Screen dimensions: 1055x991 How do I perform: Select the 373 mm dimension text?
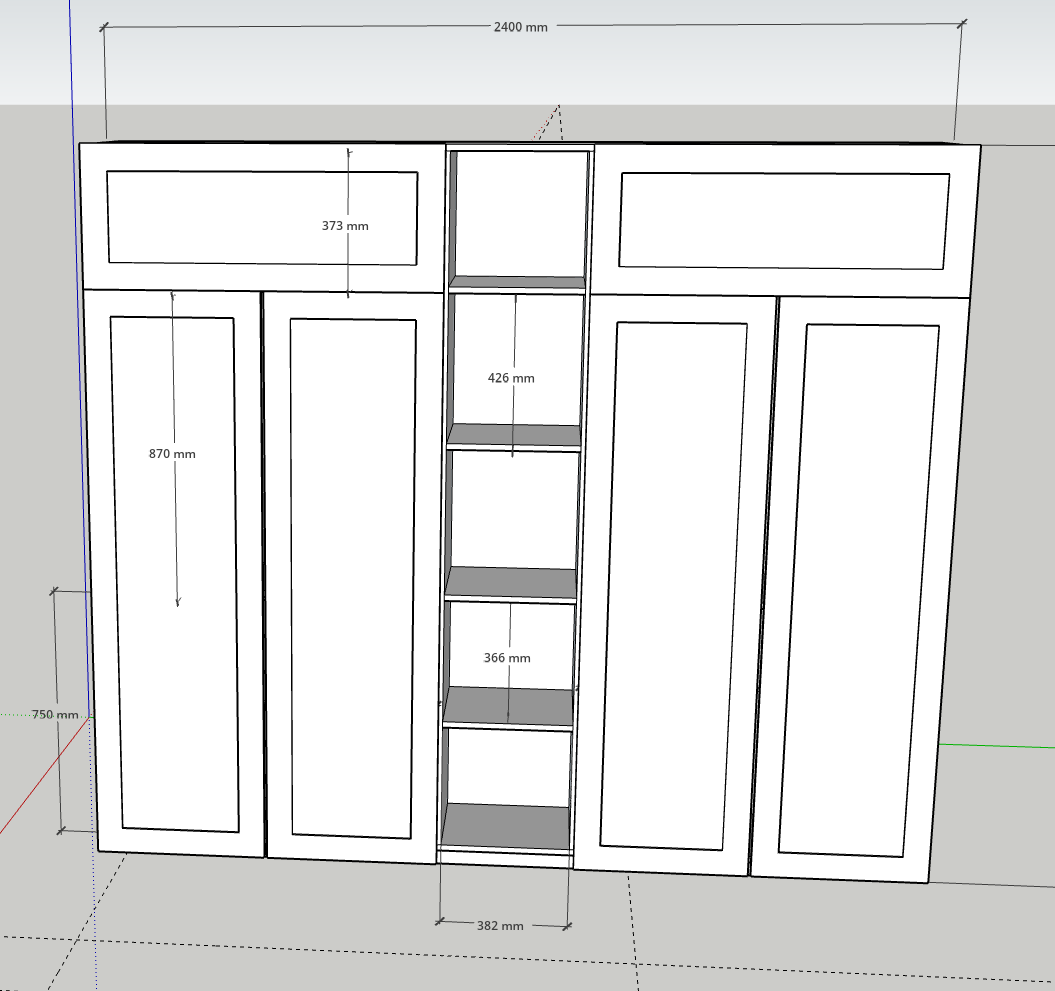point(344,226)
